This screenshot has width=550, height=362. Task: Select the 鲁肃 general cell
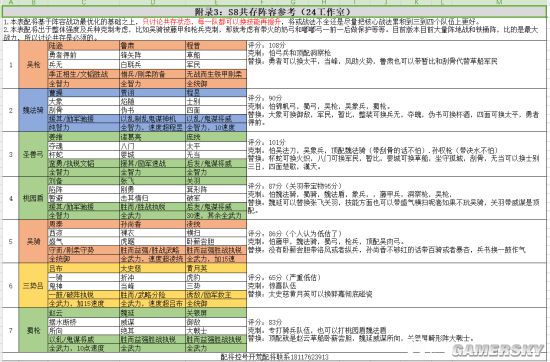pos(152,46)
